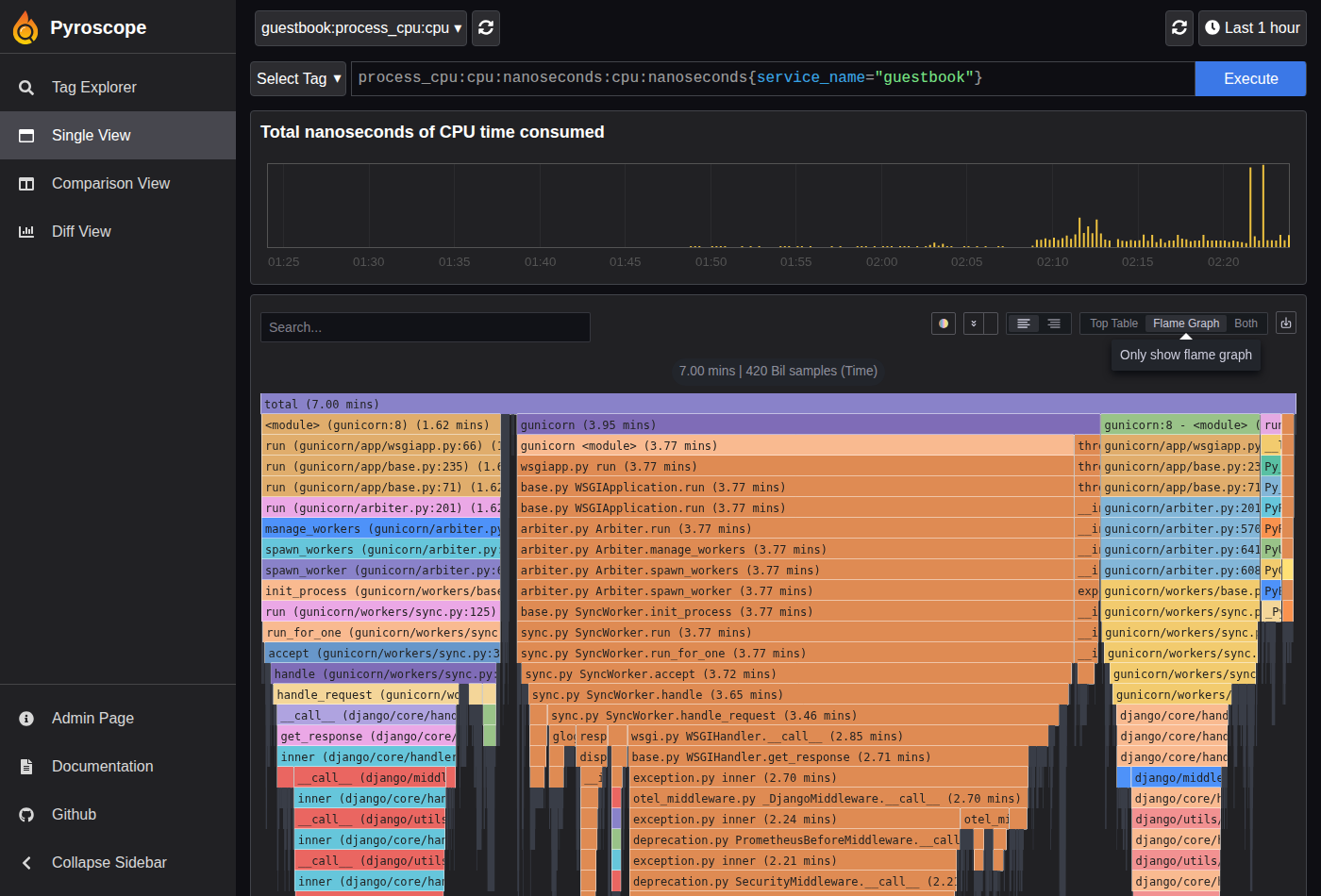The height and width of the screenshot is (896, 1321).
Task: Open the Select Tag dropdown
Action: coord(298,79)
